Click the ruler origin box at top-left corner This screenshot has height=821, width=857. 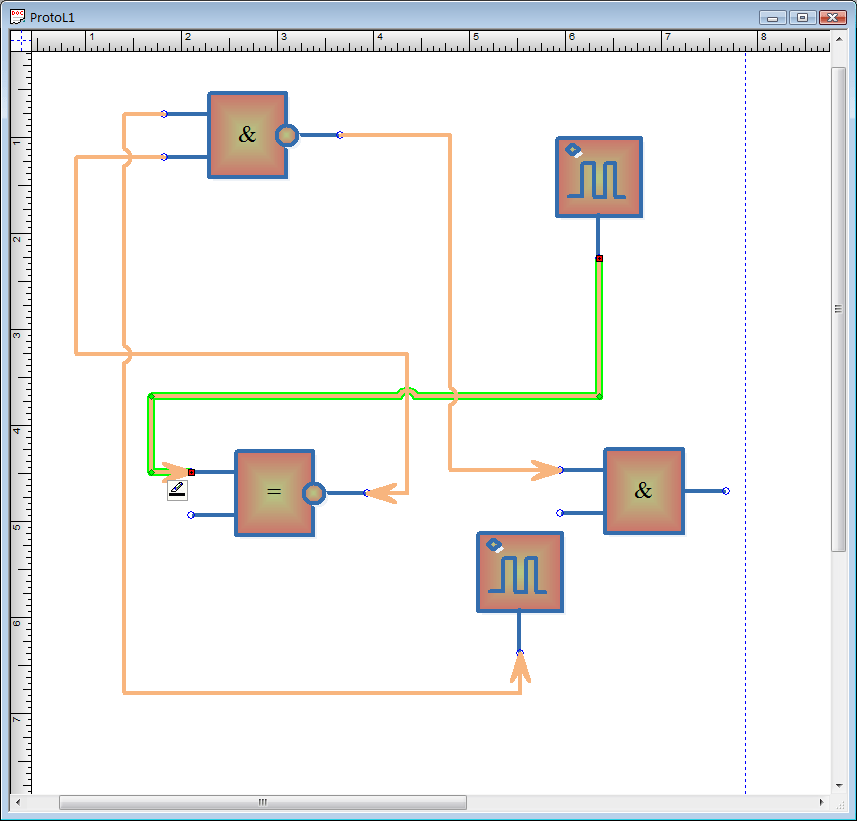(x=21, y=41)
